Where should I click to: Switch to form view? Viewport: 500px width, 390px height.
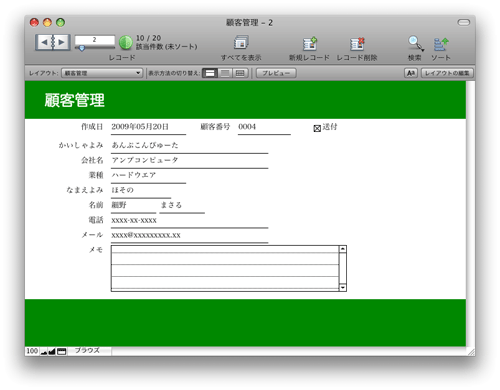[x=210, y=73]
